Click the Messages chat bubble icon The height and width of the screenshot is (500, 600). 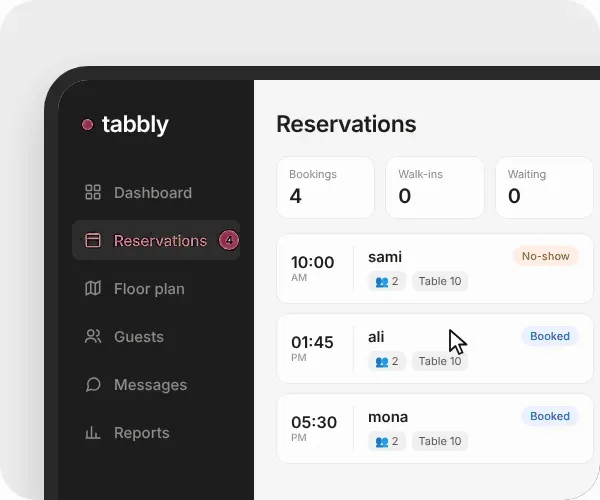click(x=93, y=384)
